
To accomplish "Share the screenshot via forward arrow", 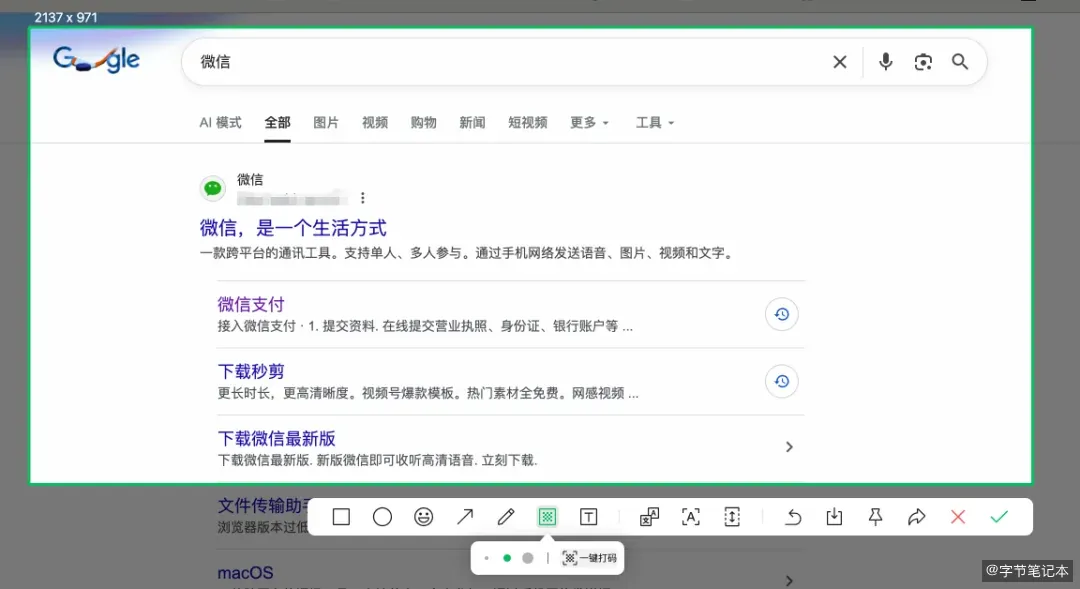I will 916,517.
